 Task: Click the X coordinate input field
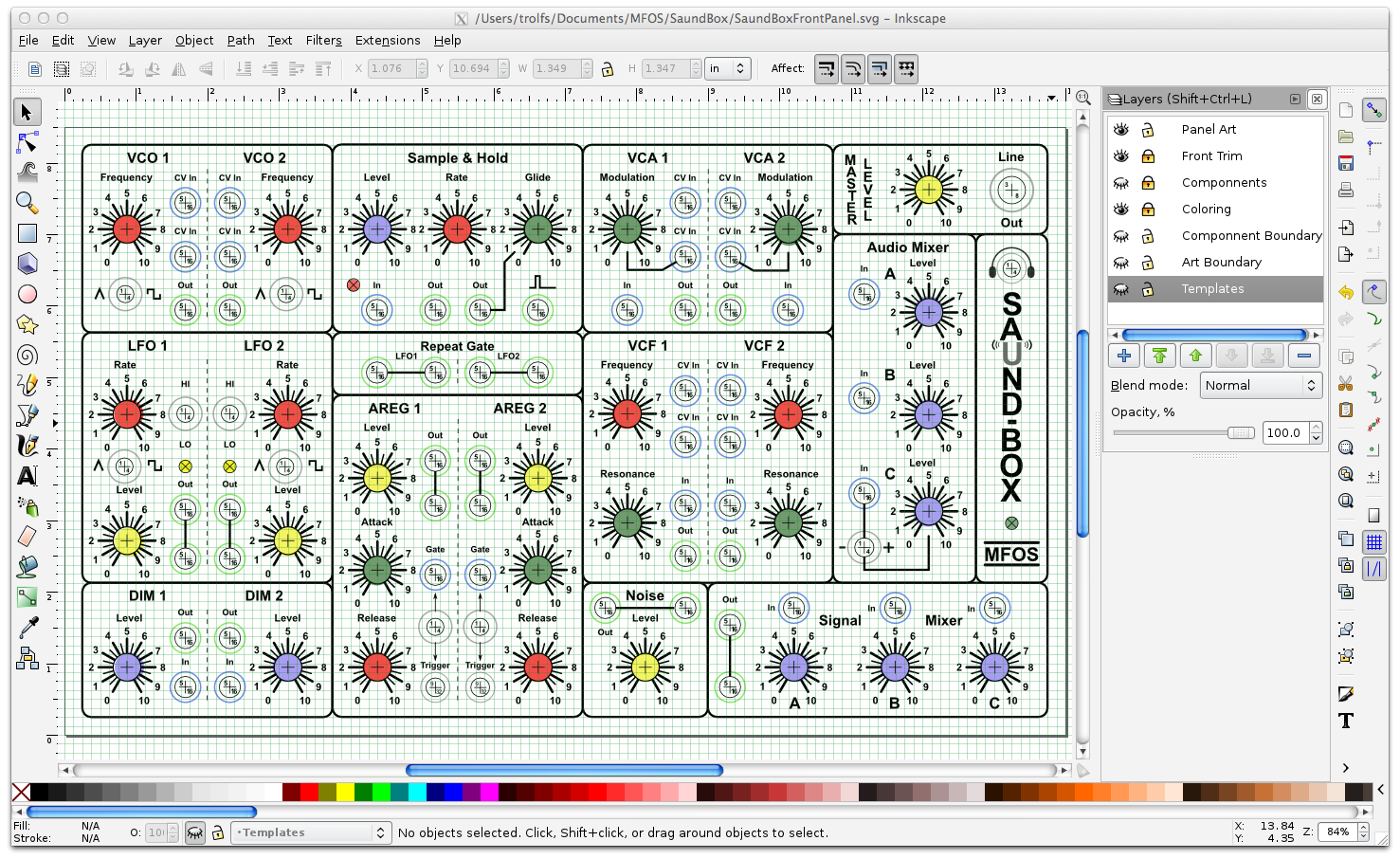391,68
